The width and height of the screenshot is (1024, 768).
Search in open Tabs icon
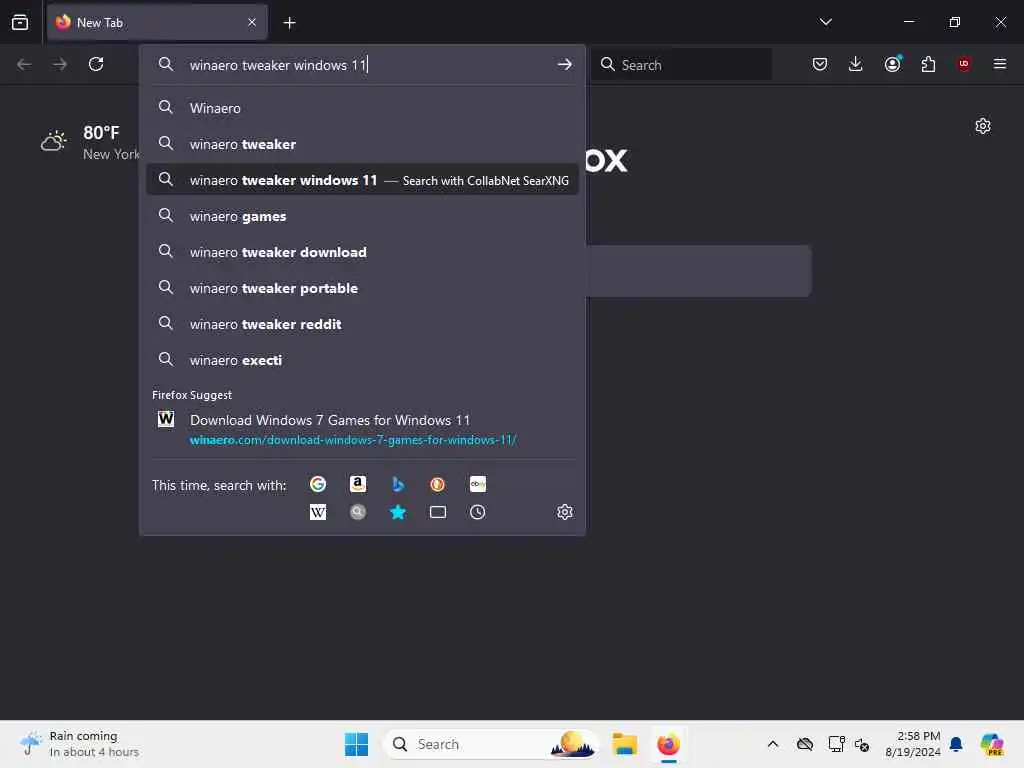[x=438, y=512]
